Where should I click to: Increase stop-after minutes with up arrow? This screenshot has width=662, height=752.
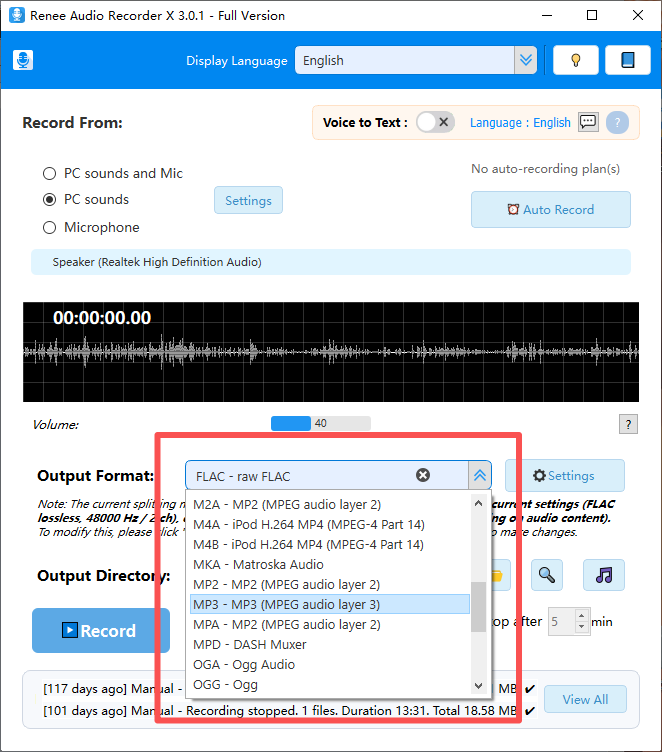581,616
